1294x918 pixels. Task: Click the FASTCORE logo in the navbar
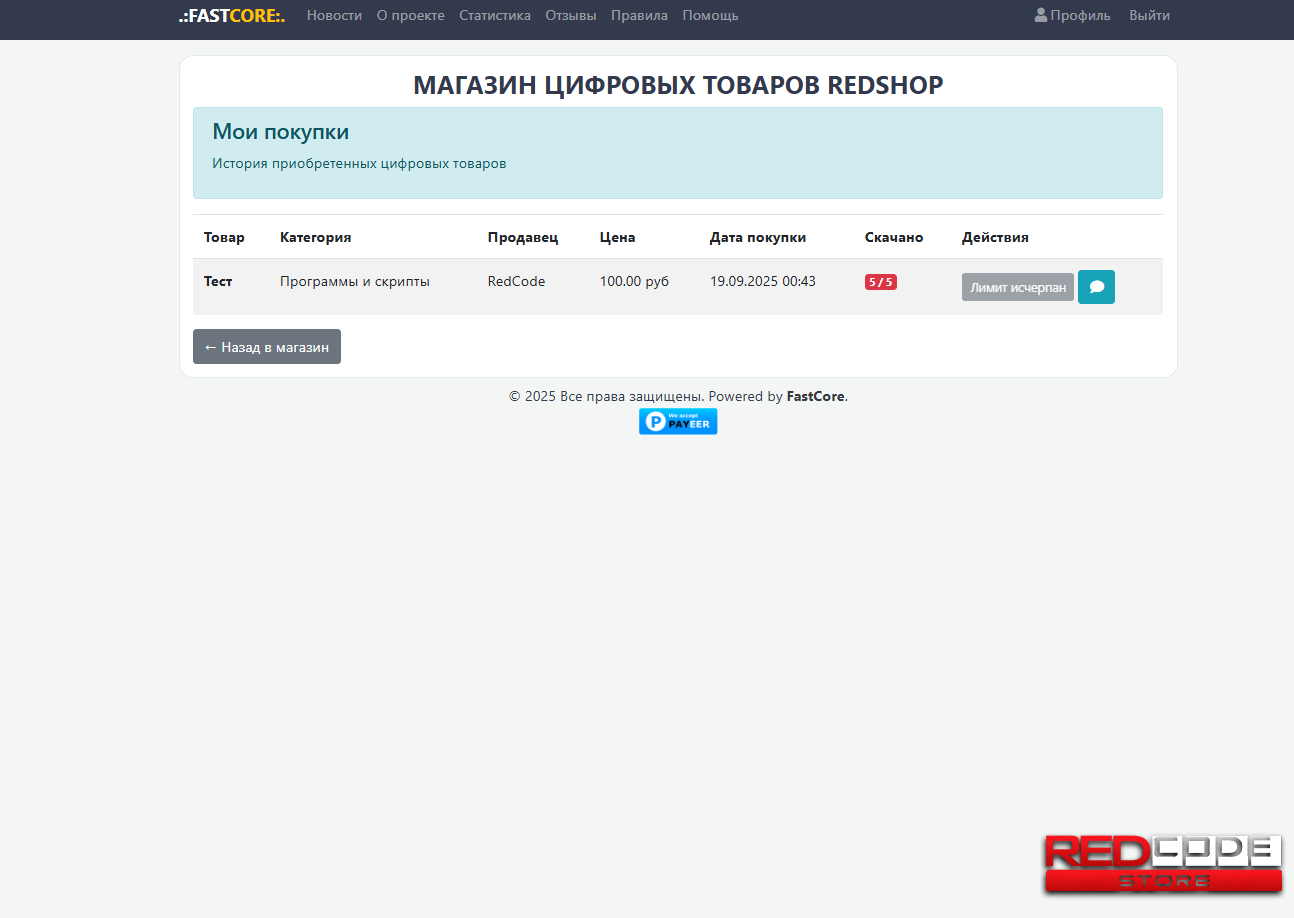(232, 16)
